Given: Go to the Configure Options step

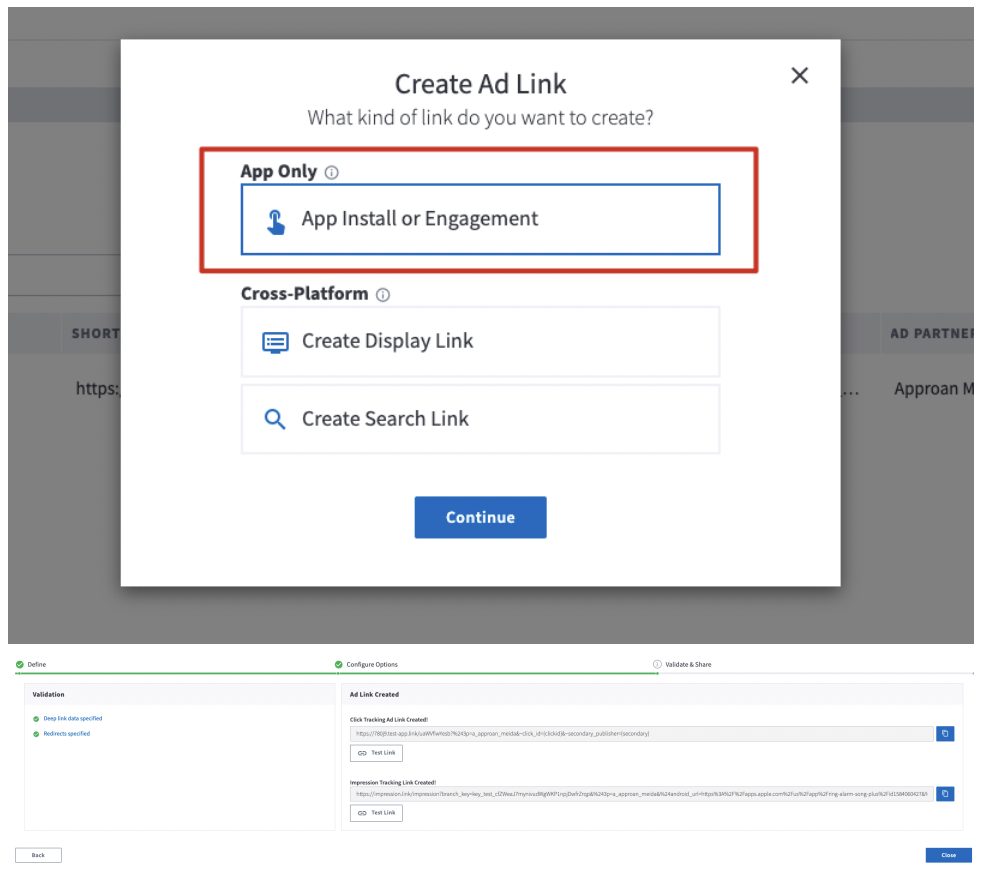Looking at the screenshot, I should [x=371, y=664].
